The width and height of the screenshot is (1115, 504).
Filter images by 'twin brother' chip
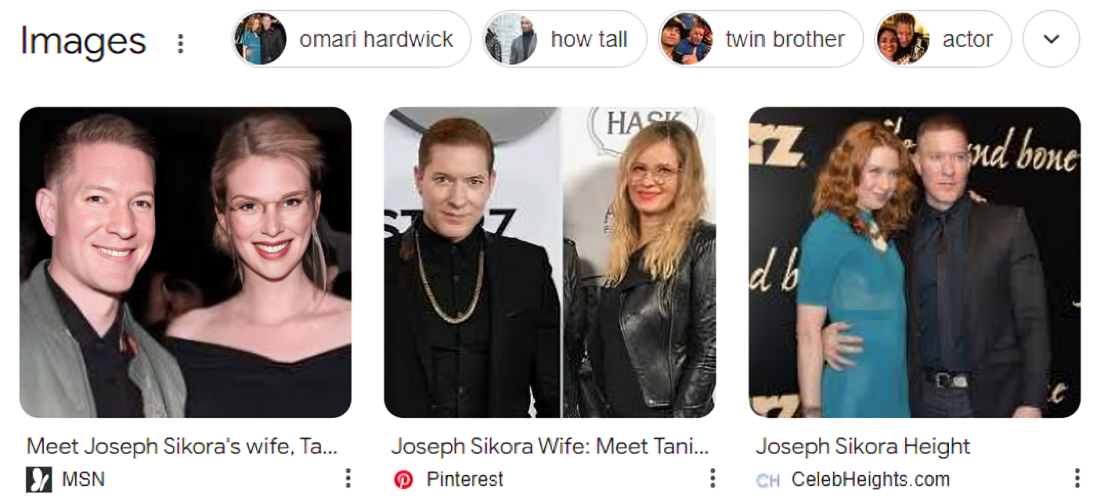click(760, 39)
